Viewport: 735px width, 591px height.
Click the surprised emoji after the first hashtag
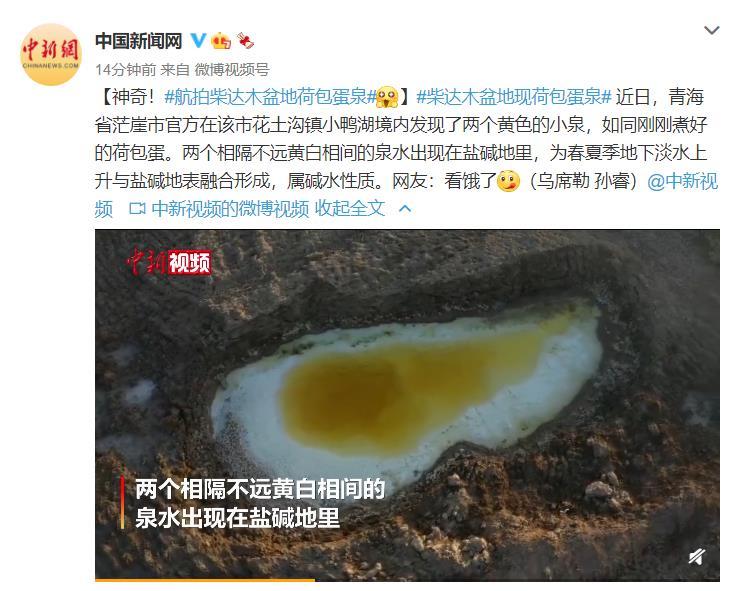click(387, 97)
